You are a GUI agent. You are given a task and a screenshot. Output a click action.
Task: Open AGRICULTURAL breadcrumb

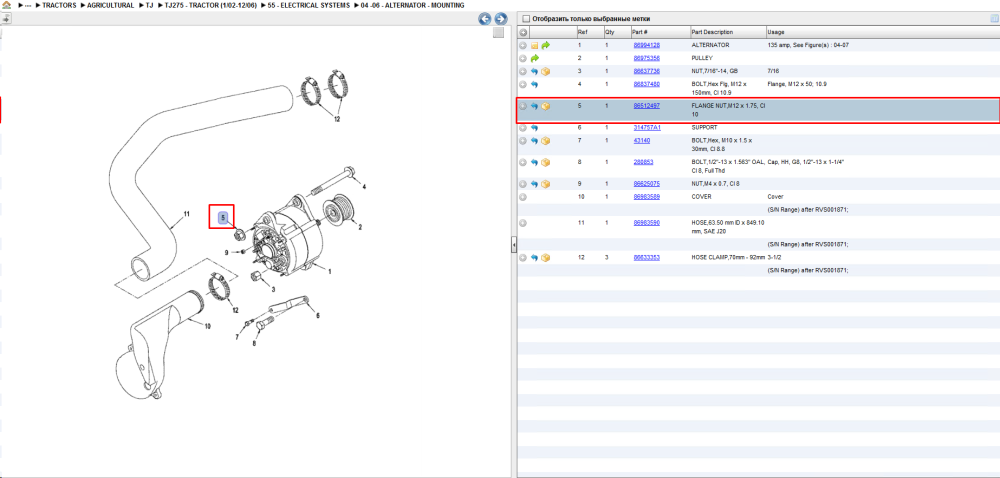click(x=110, y=5)
